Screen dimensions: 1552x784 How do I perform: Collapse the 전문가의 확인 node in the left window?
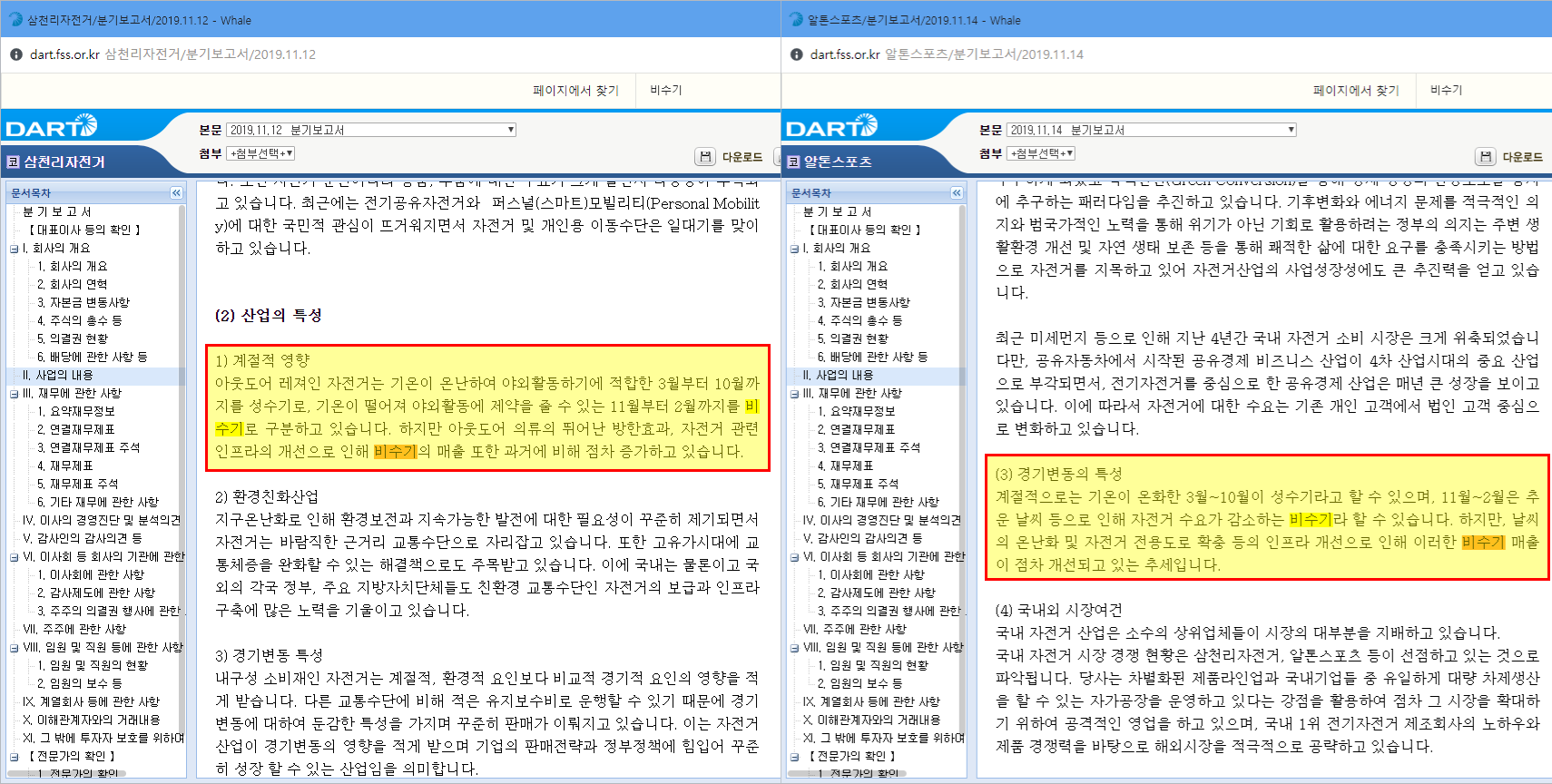[14, 757]
